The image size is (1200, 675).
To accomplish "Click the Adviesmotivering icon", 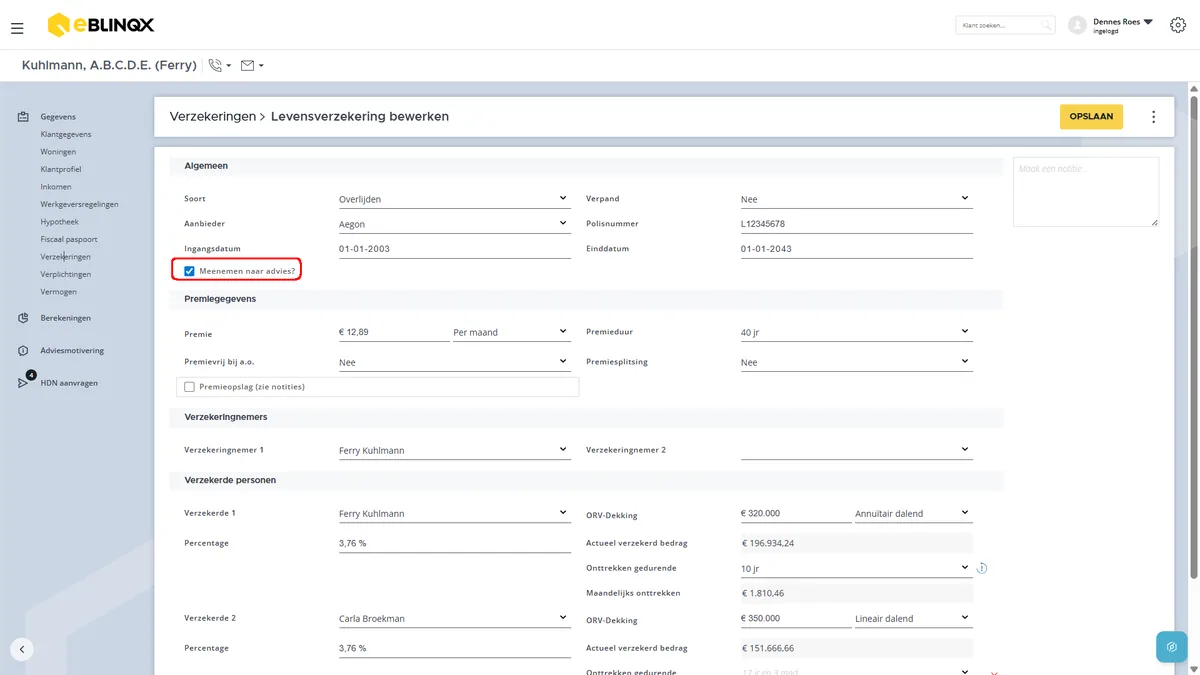I will [x=23, y=351].
